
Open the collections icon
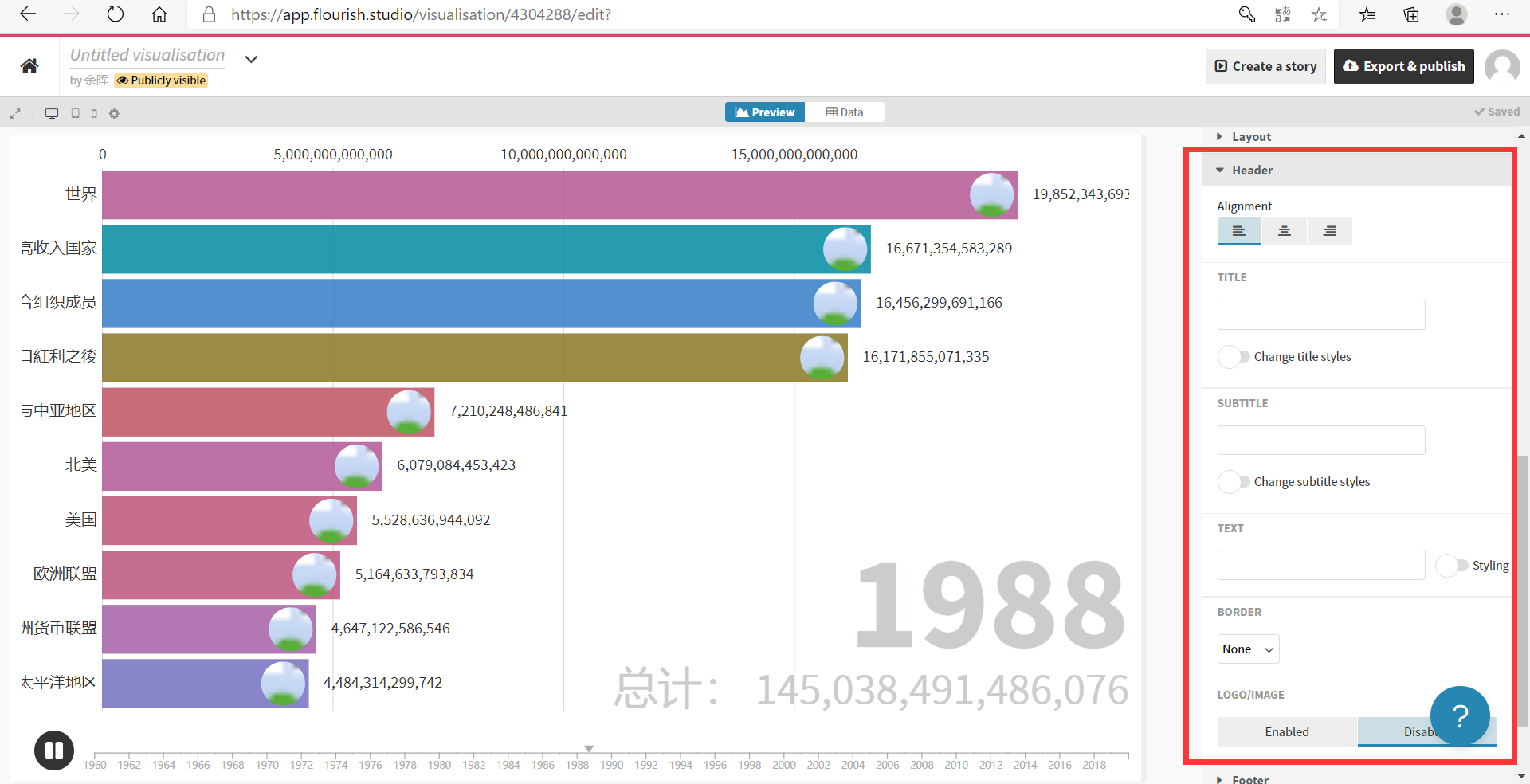click(1411, 14)
